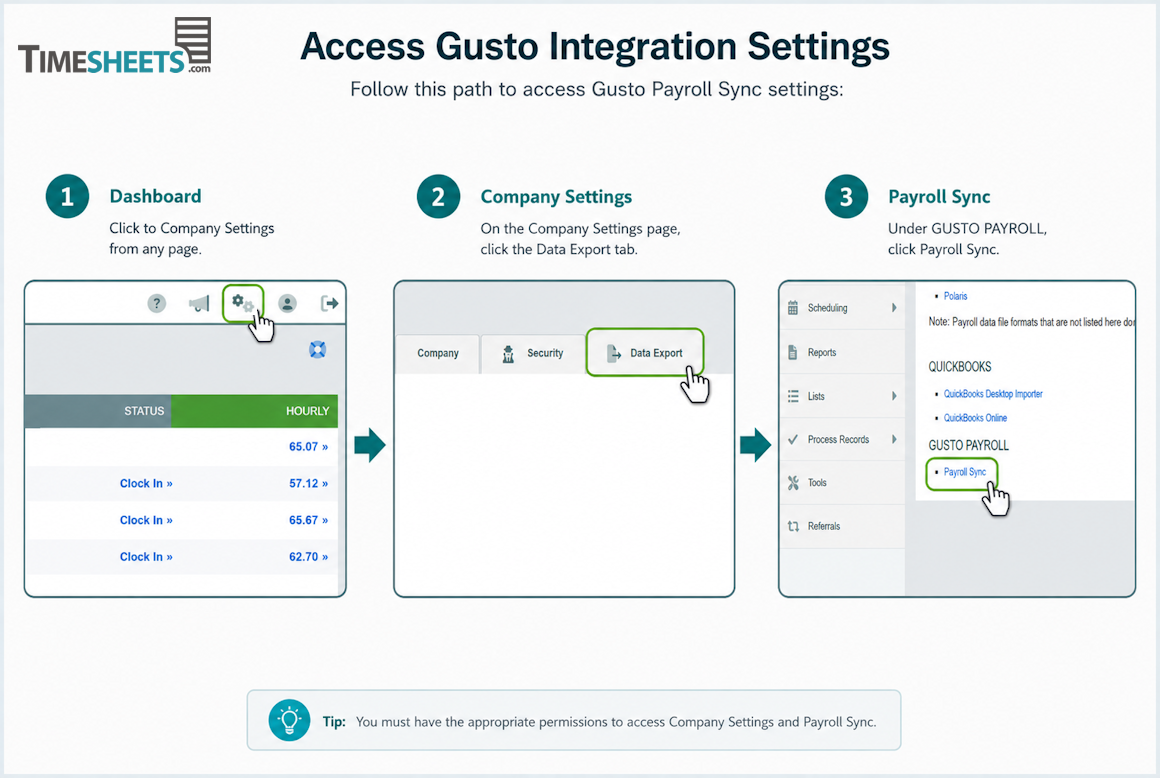The image size is (1160, 778).
Task: Open Company Settings gears icon
Action: (x=243, y=303)
